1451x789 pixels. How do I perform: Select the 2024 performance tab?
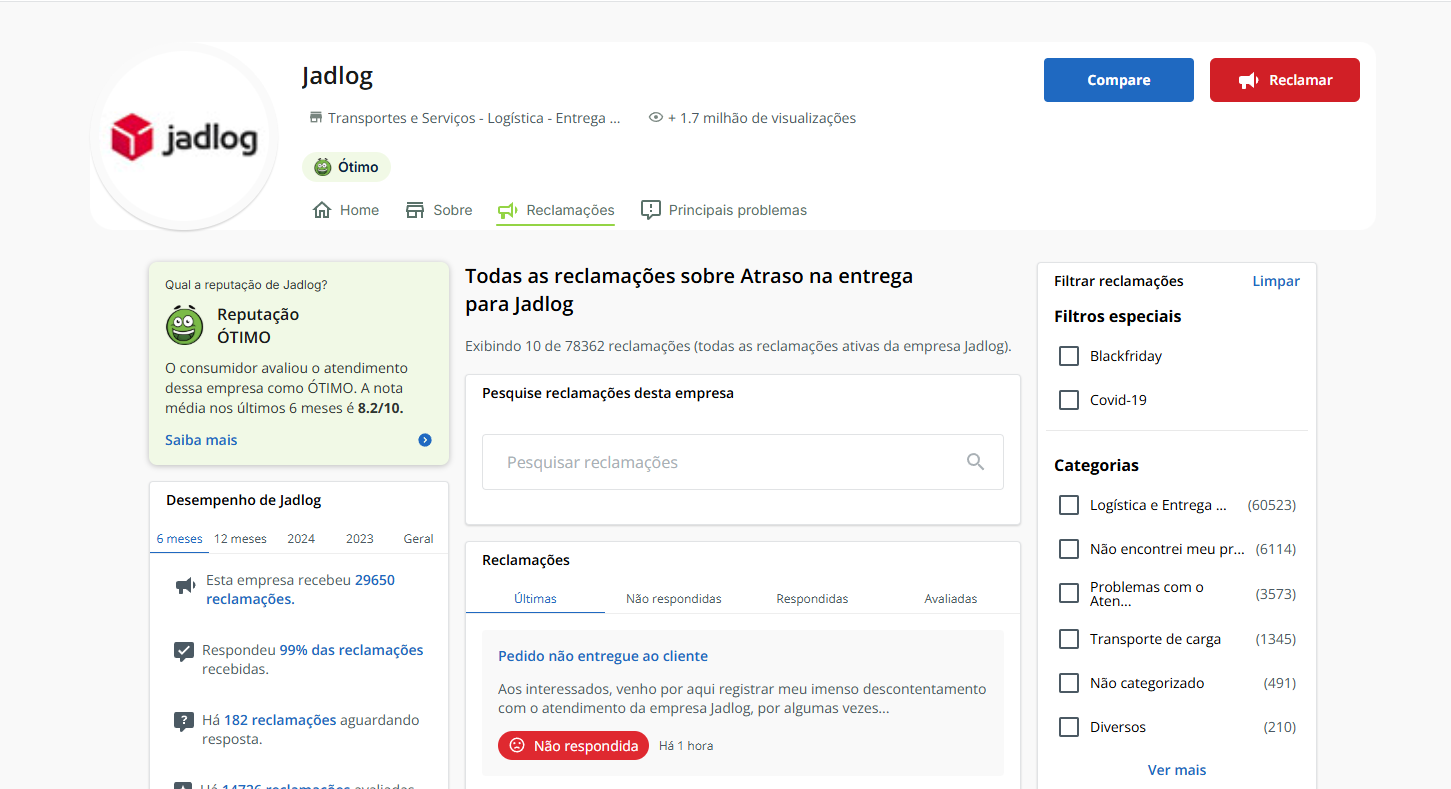click(x=301, y=538)
